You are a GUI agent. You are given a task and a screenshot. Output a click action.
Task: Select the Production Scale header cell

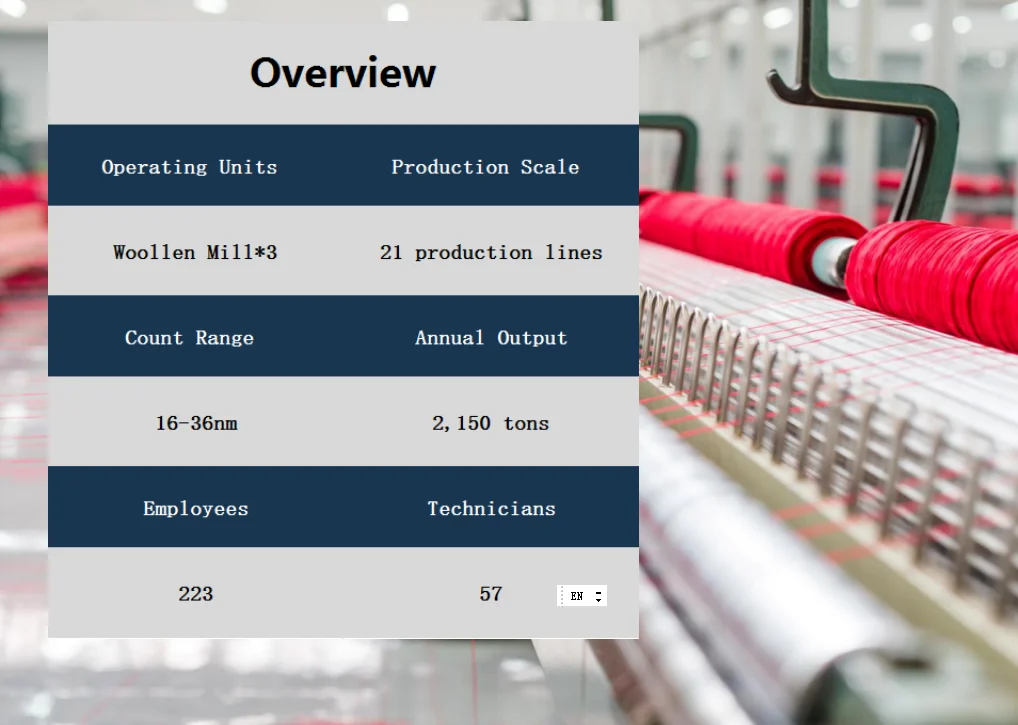click(485, 167)
